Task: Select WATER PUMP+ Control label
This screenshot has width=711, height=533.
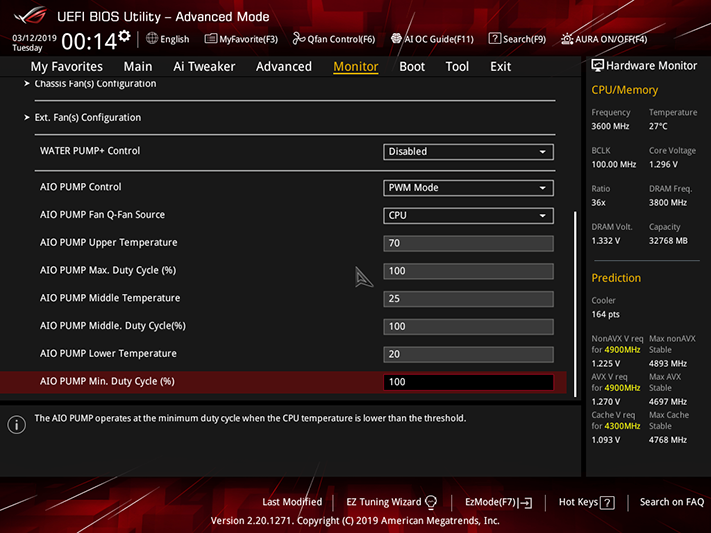Action: tap(90, 151)
